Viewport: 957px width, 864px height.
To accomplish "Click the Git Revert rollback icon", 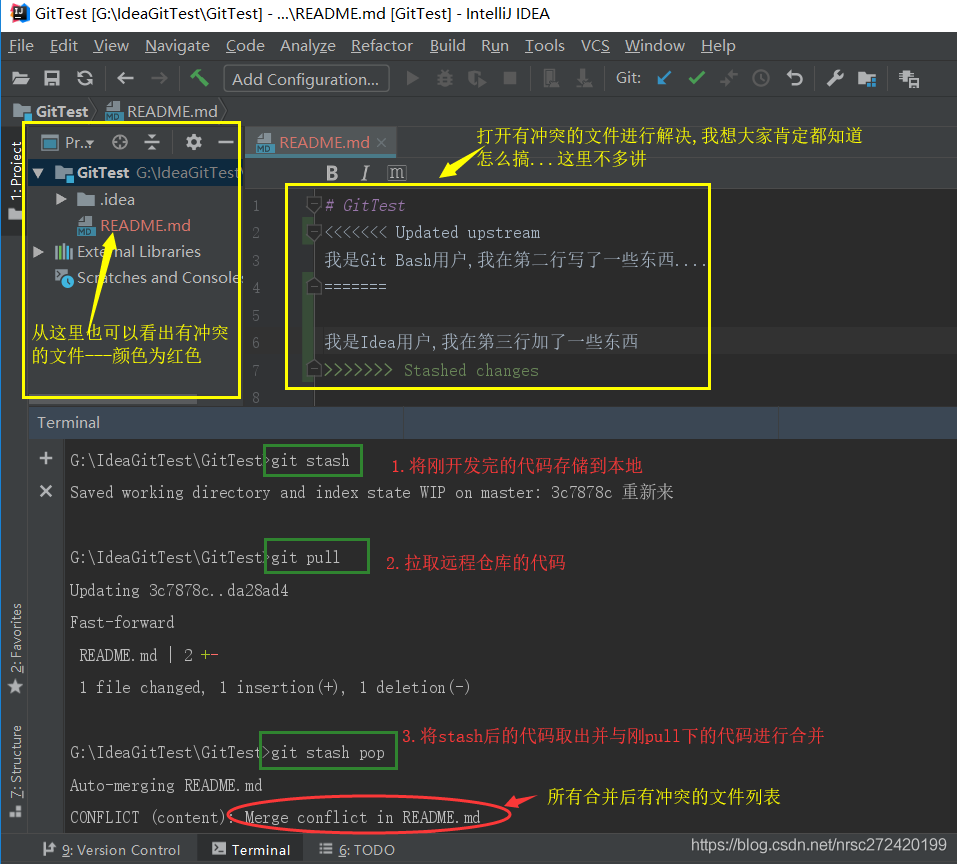I will click(x=794, y=78).
